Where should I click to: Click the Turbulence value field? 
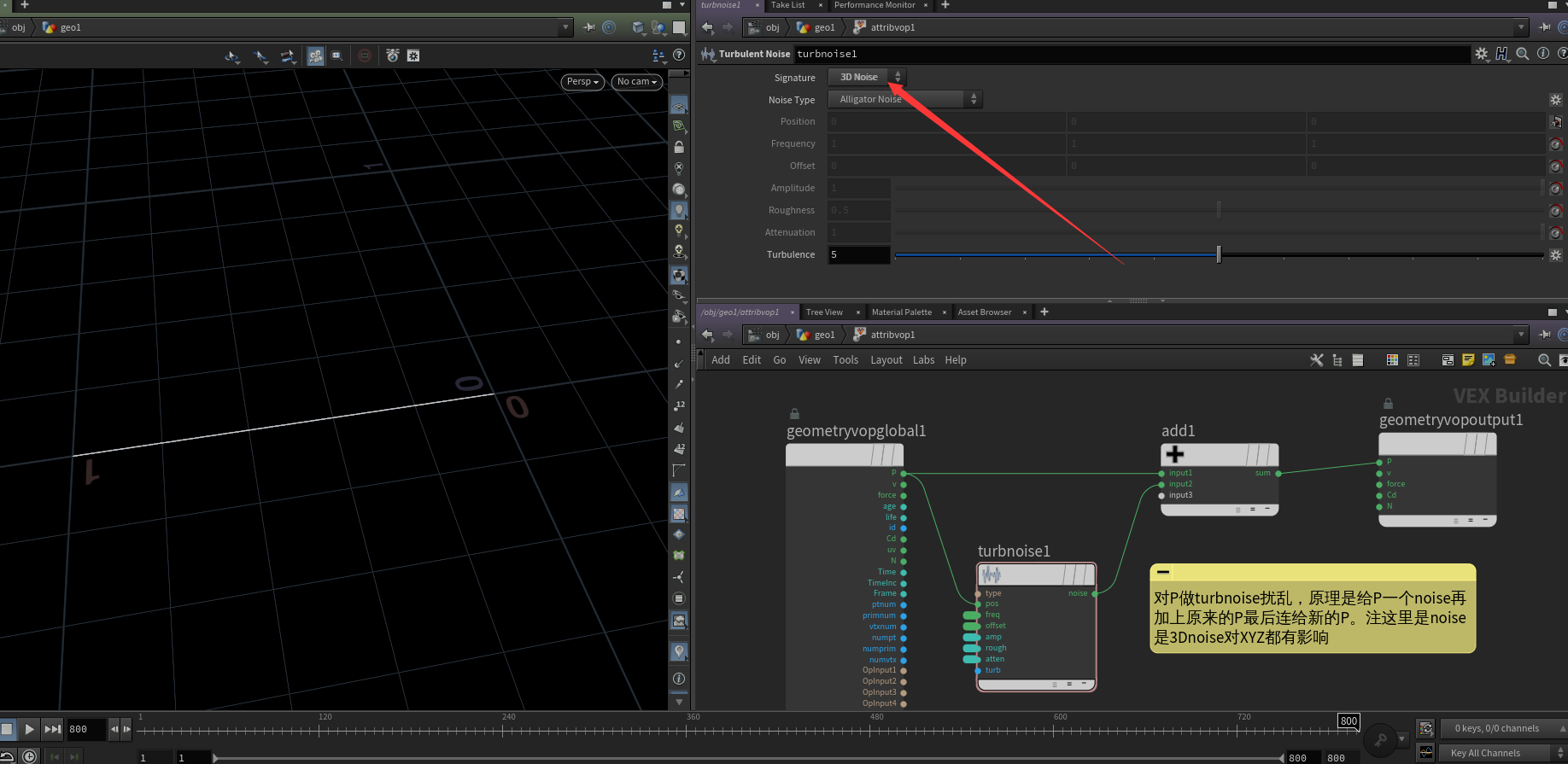pyautogui.click(x=858, y=254)
